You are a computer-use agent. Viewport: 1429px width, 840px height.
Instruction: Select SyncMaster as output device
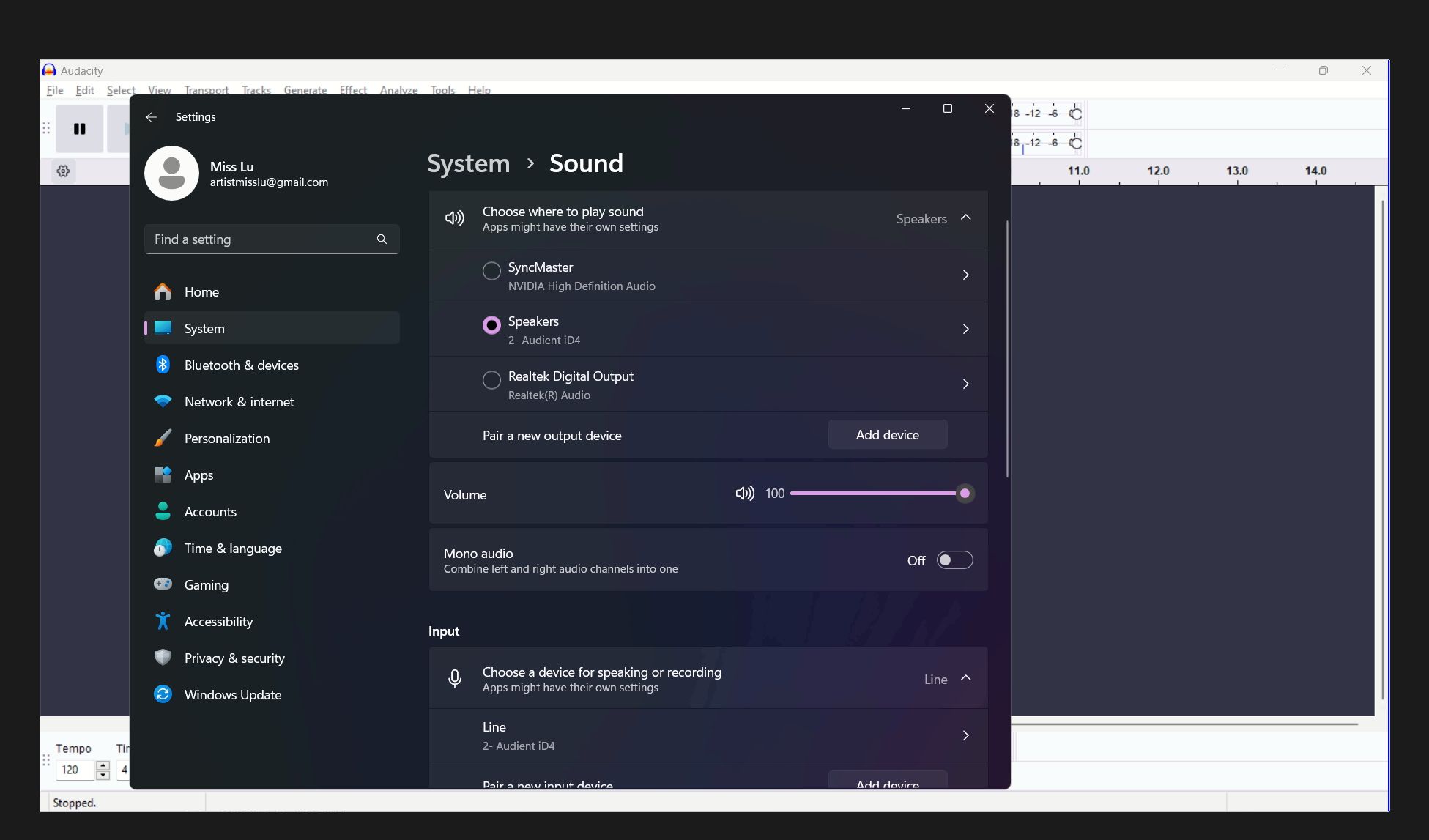(491, 271)
